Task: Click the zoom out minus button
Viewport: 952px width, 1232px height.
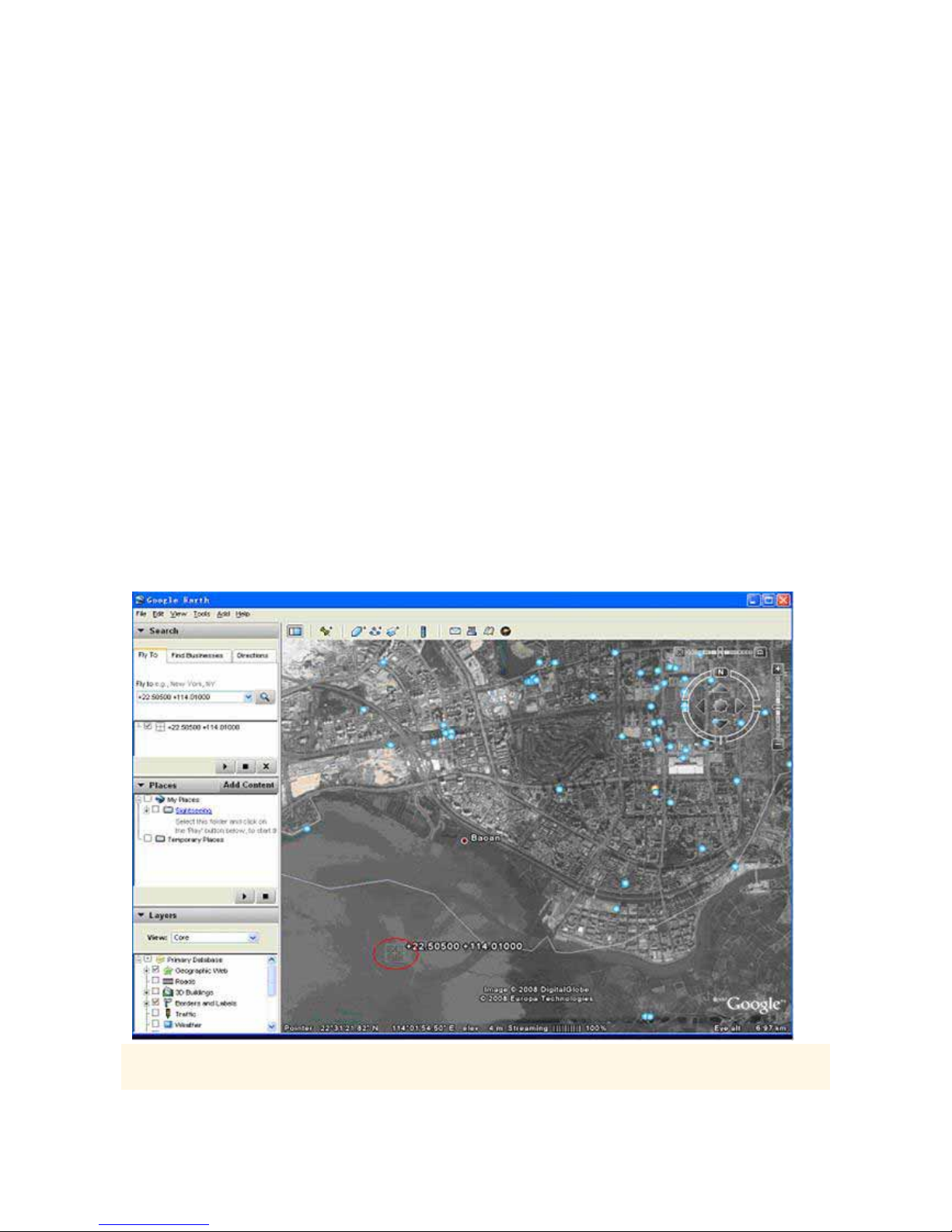Action: (778, 745)
